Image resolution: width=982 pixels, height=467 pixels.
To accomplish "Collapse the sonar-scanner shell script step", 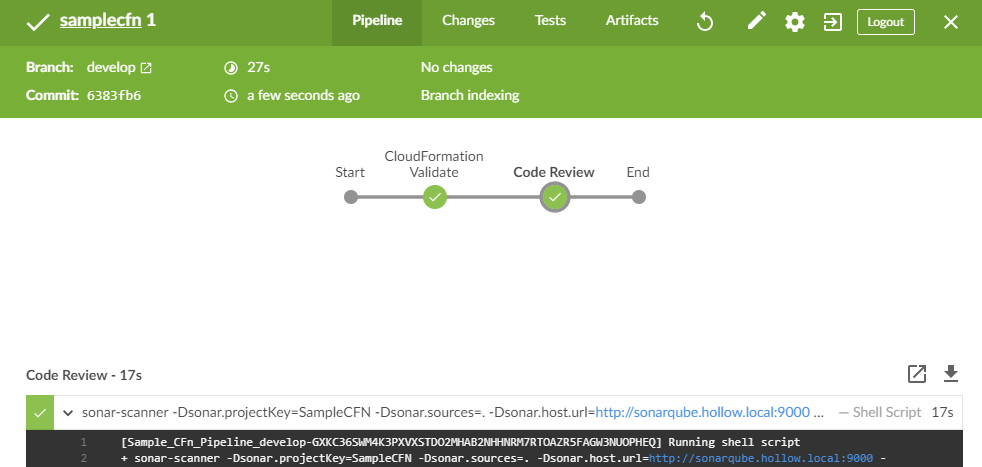I will tap(68, 412).
